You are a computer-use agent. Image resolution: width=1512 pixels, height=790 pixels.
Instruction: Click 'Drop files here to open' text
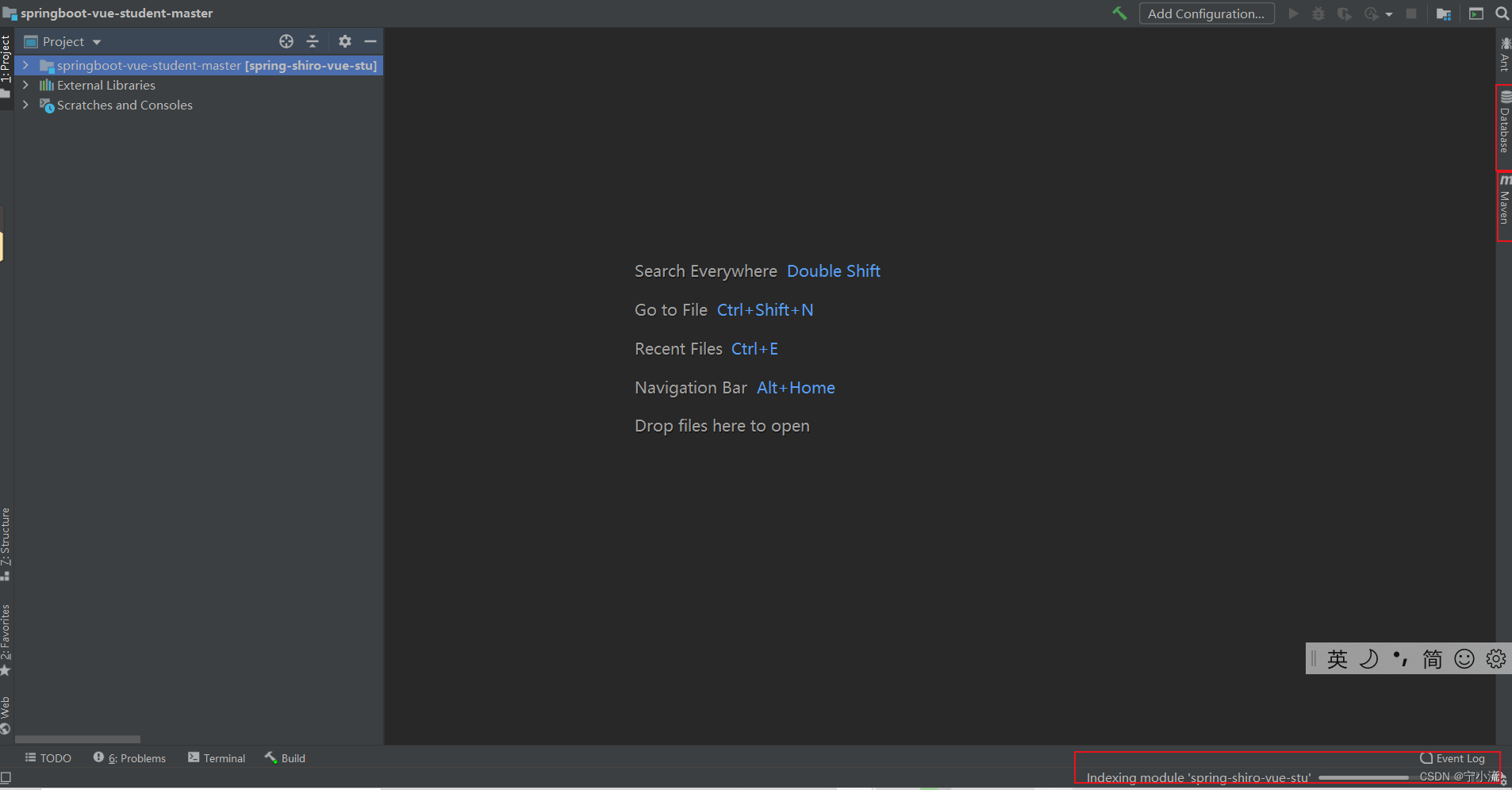pos(722,426)
